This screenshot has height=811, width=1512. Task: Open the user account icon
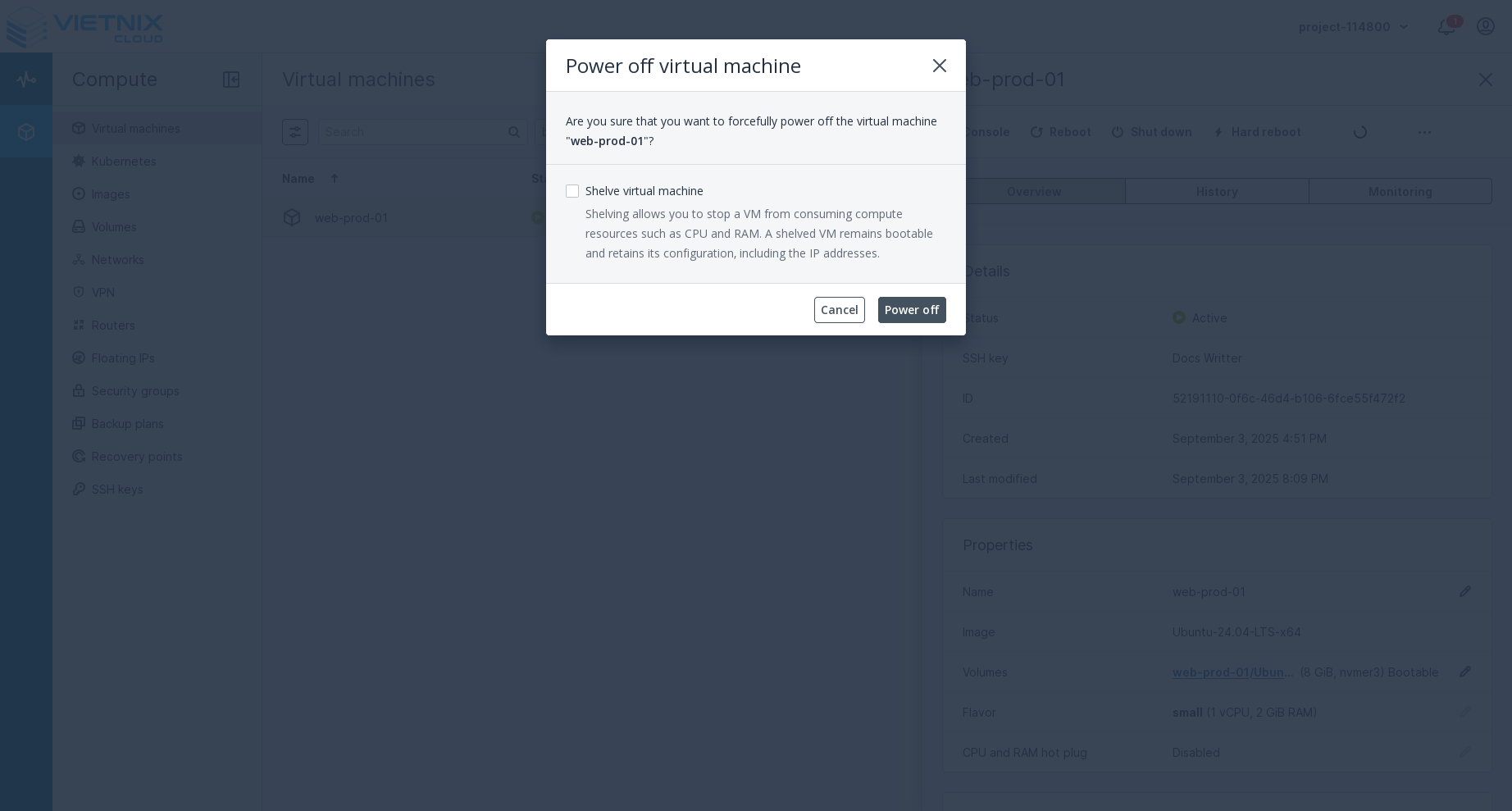(1485, 27)
